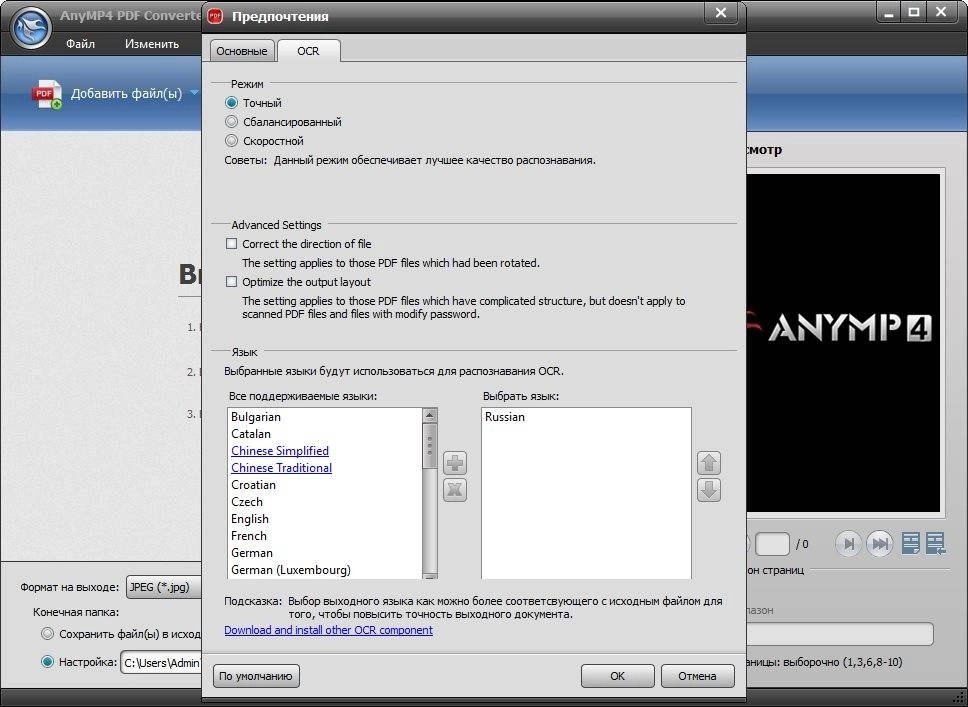Click the first page layout icon in preview

click(911, 543)
